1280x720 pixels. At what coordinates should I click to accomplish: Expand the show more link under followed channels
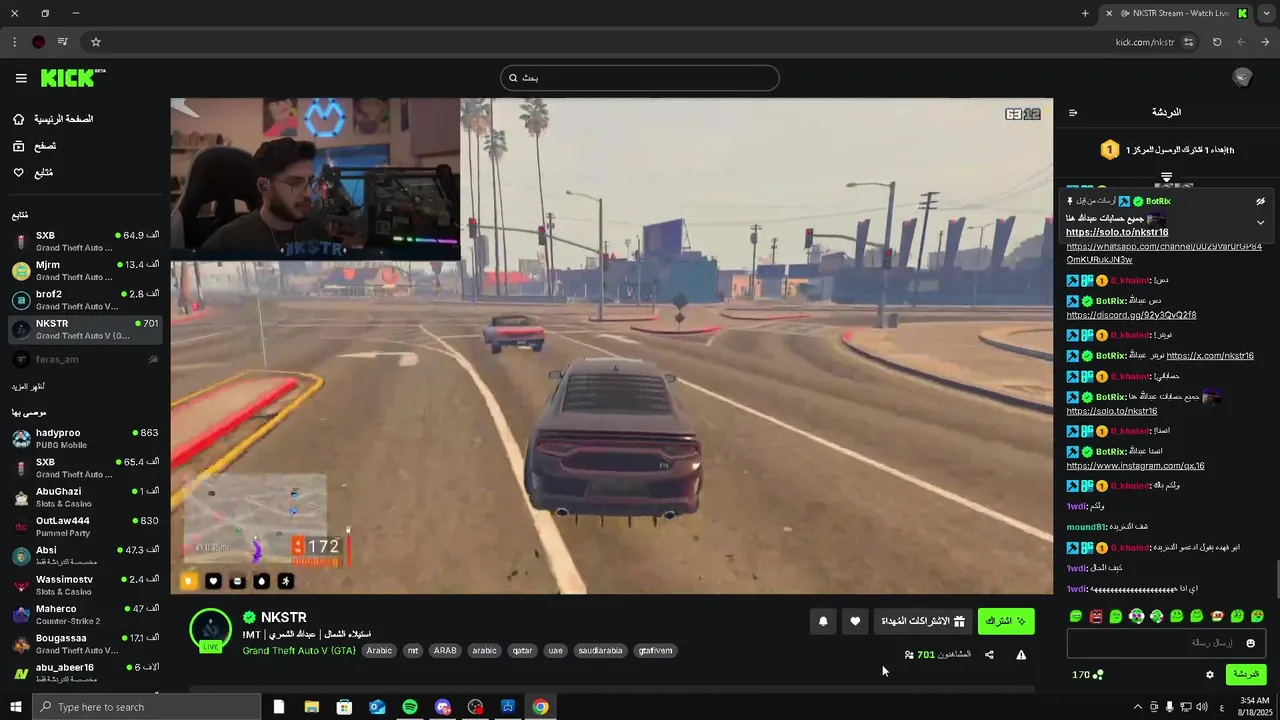tap(28, 386)
